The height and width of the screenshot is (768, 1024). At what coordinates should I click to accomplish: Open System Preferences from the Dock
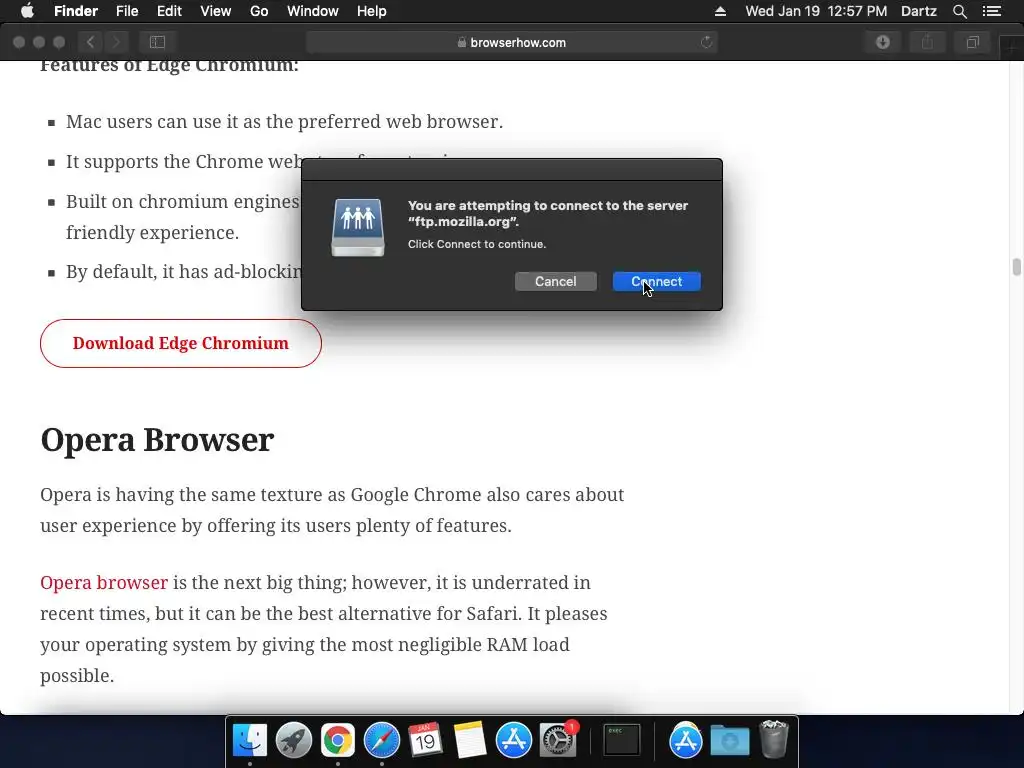(558, 740)
